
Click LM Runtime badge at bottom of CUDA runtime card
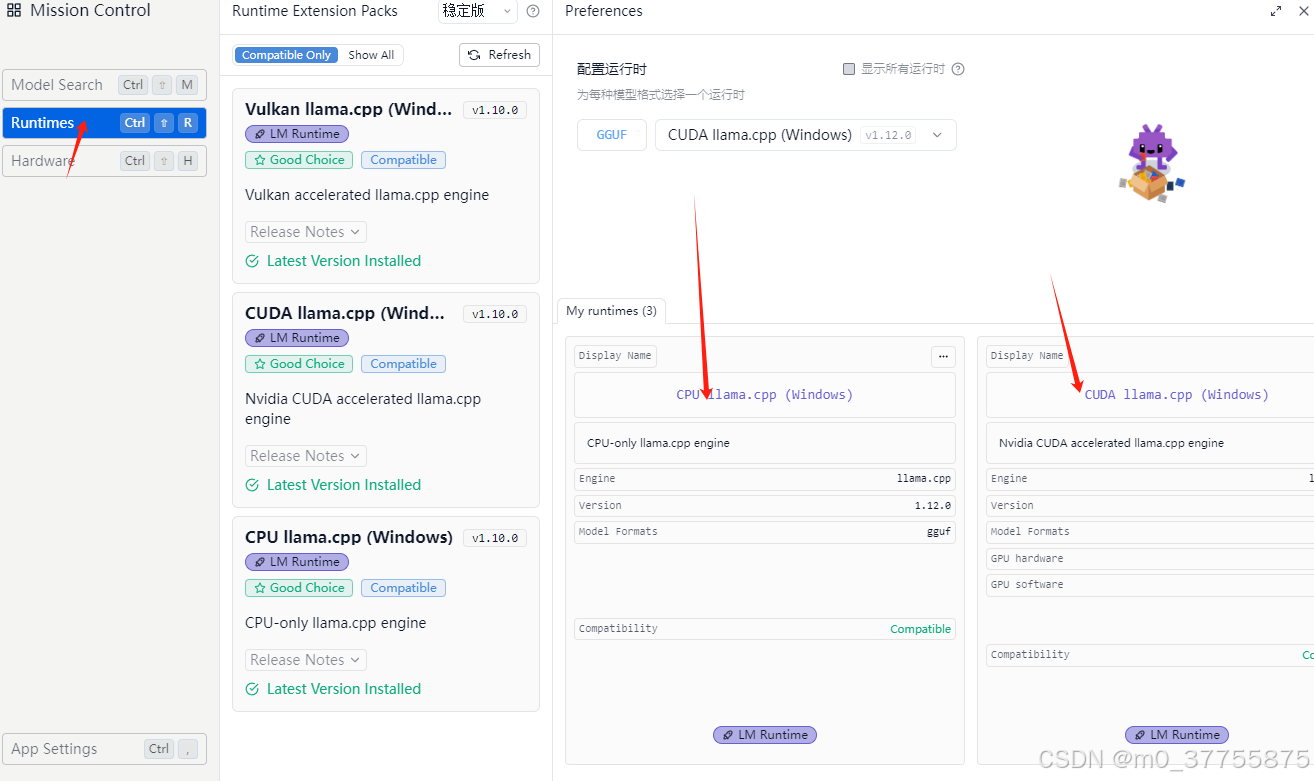[1177, 735]
